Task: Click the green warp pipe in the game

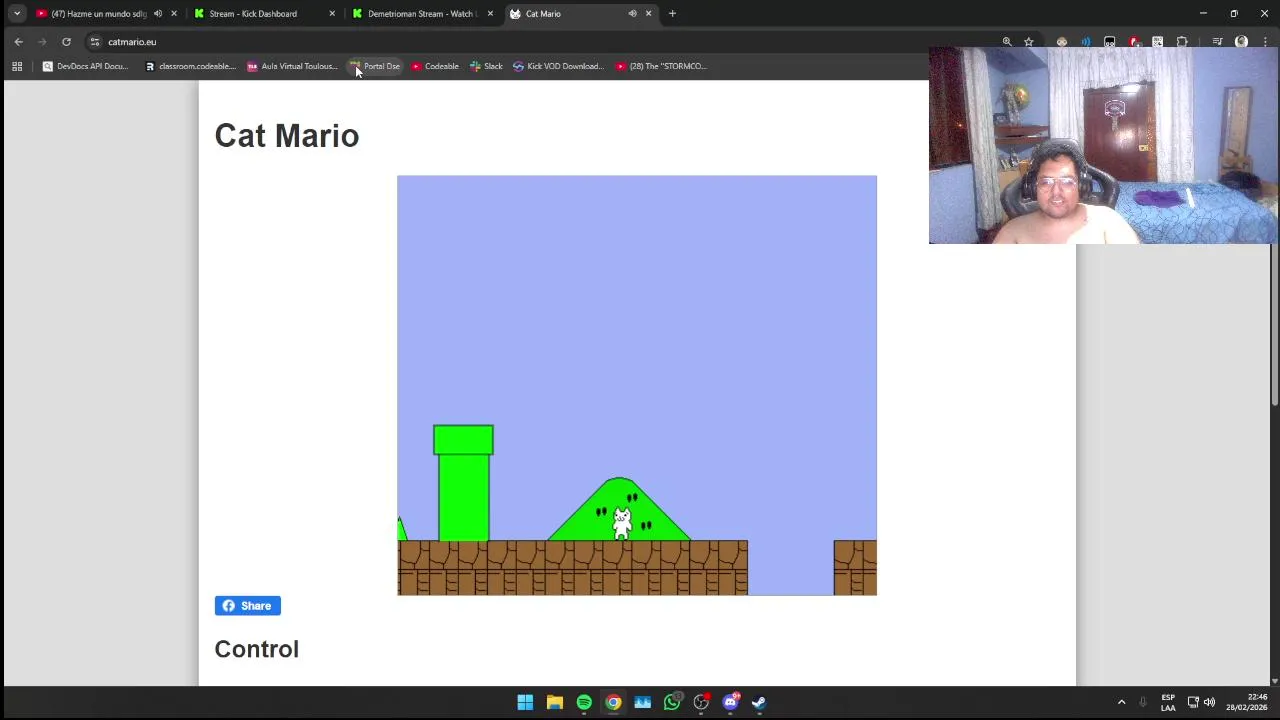Action: [x=463, y=482]
